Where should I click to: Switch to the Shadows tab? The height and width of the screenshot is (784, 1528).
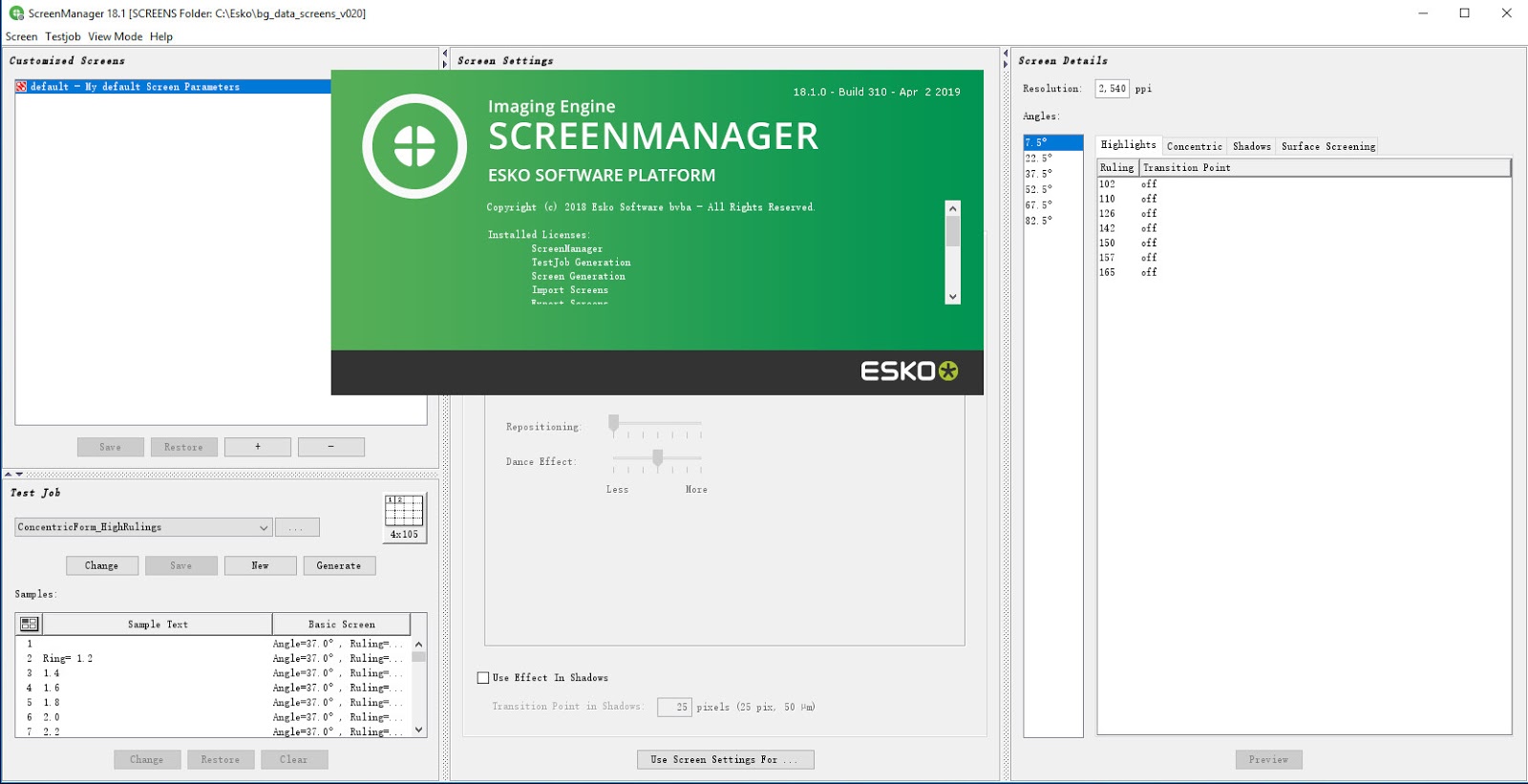[x=1252, y=147]
